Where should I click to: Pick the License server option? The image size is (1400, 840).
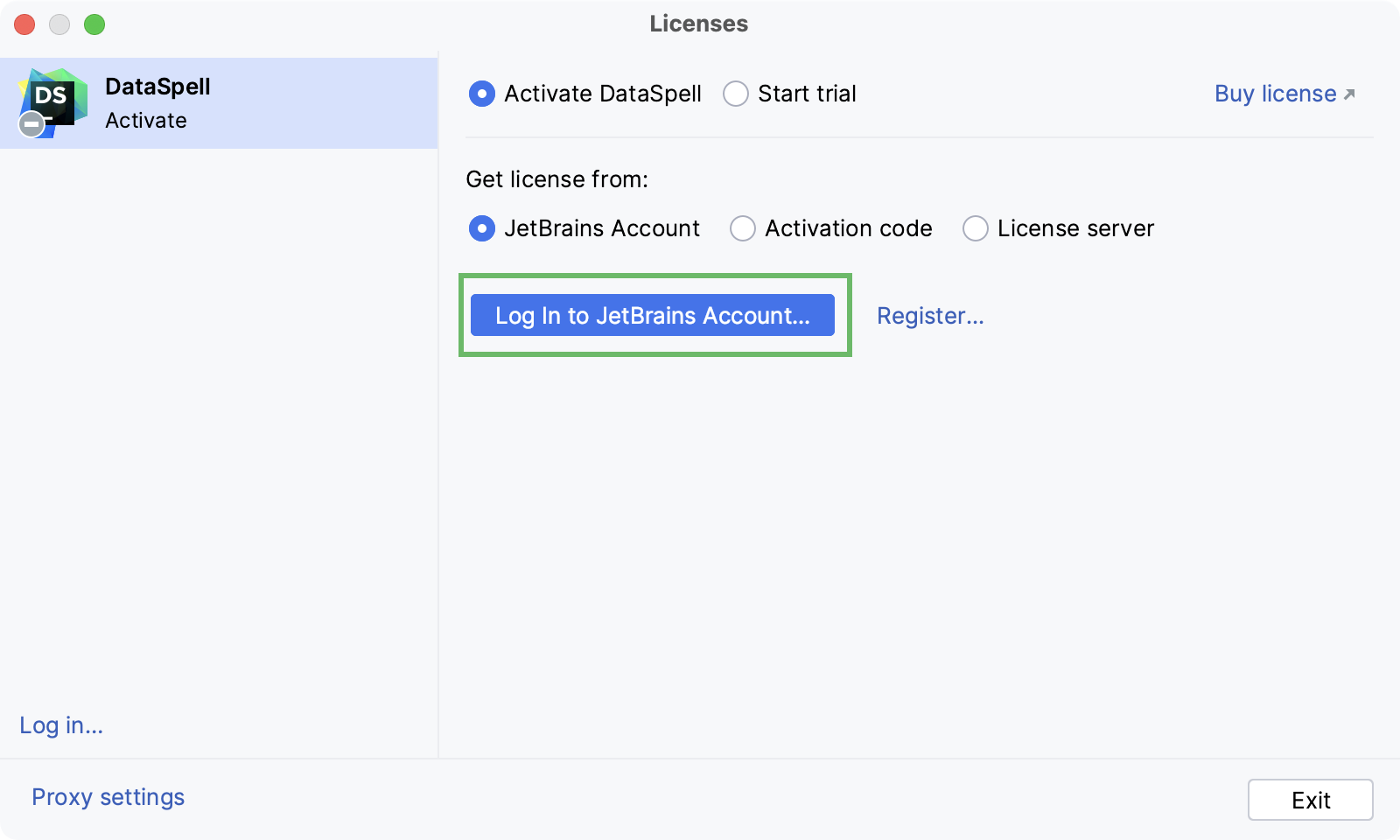coord(975,228)
